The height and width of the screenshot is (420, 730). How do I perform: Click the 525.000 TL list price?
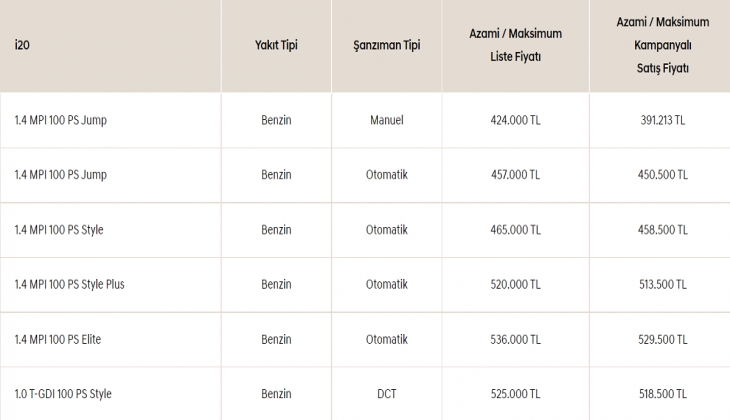click(515, 394)
